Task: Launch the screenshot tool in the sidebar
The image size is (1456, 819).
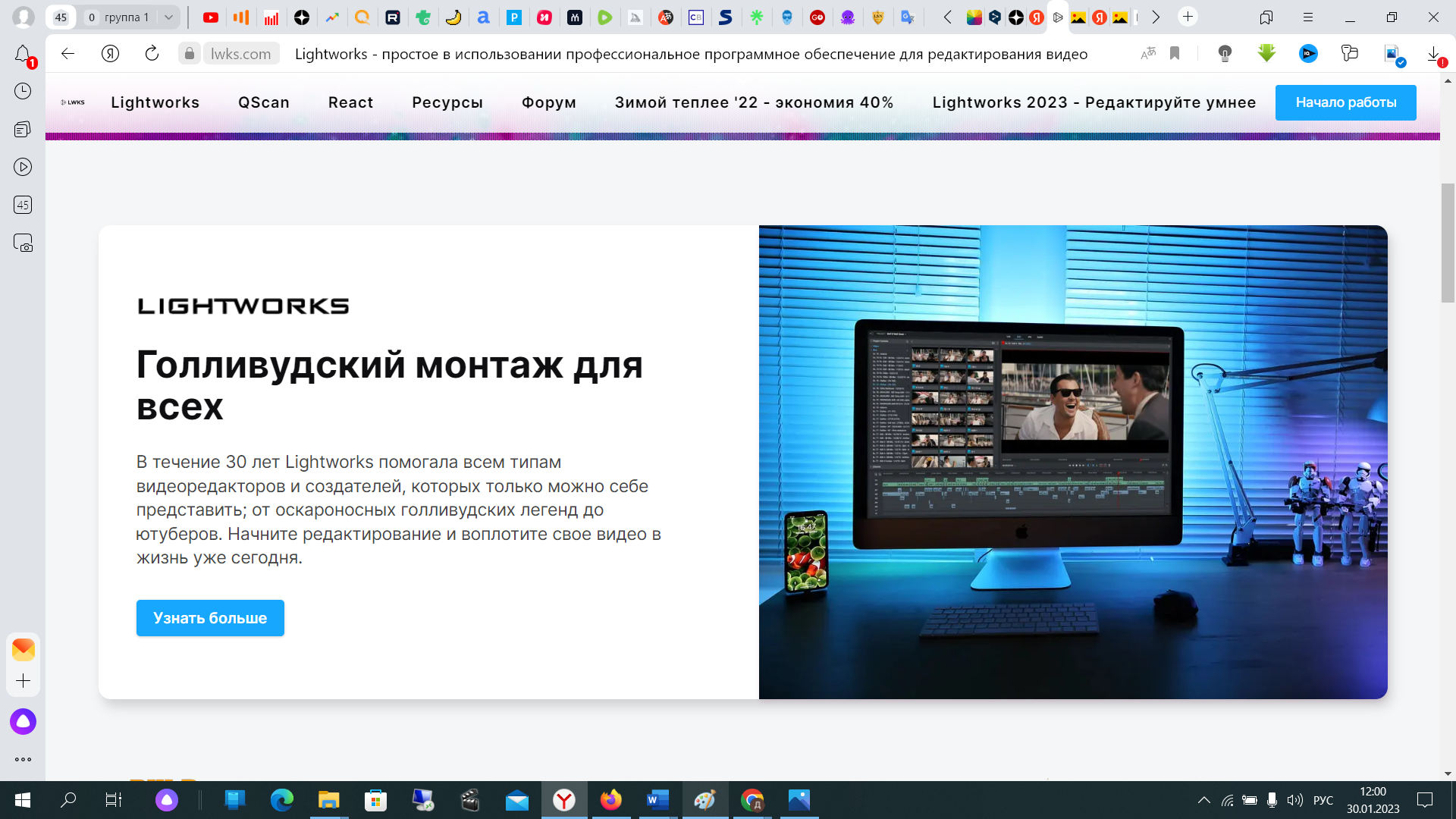Action: [x=23, y=243]
